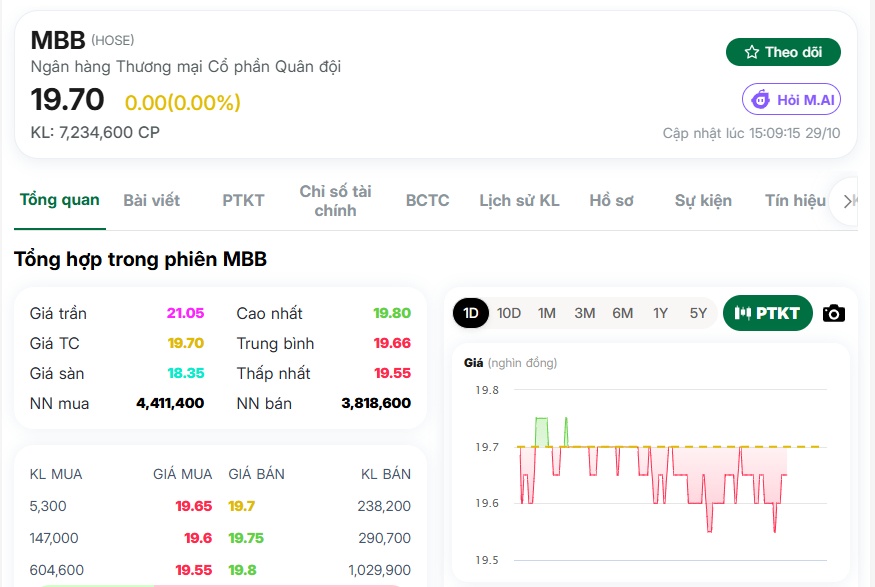Open the Lịch sử KL tab
Image resolution: width=875 pixels, height=587 pixels.
[x=520, y=200]
